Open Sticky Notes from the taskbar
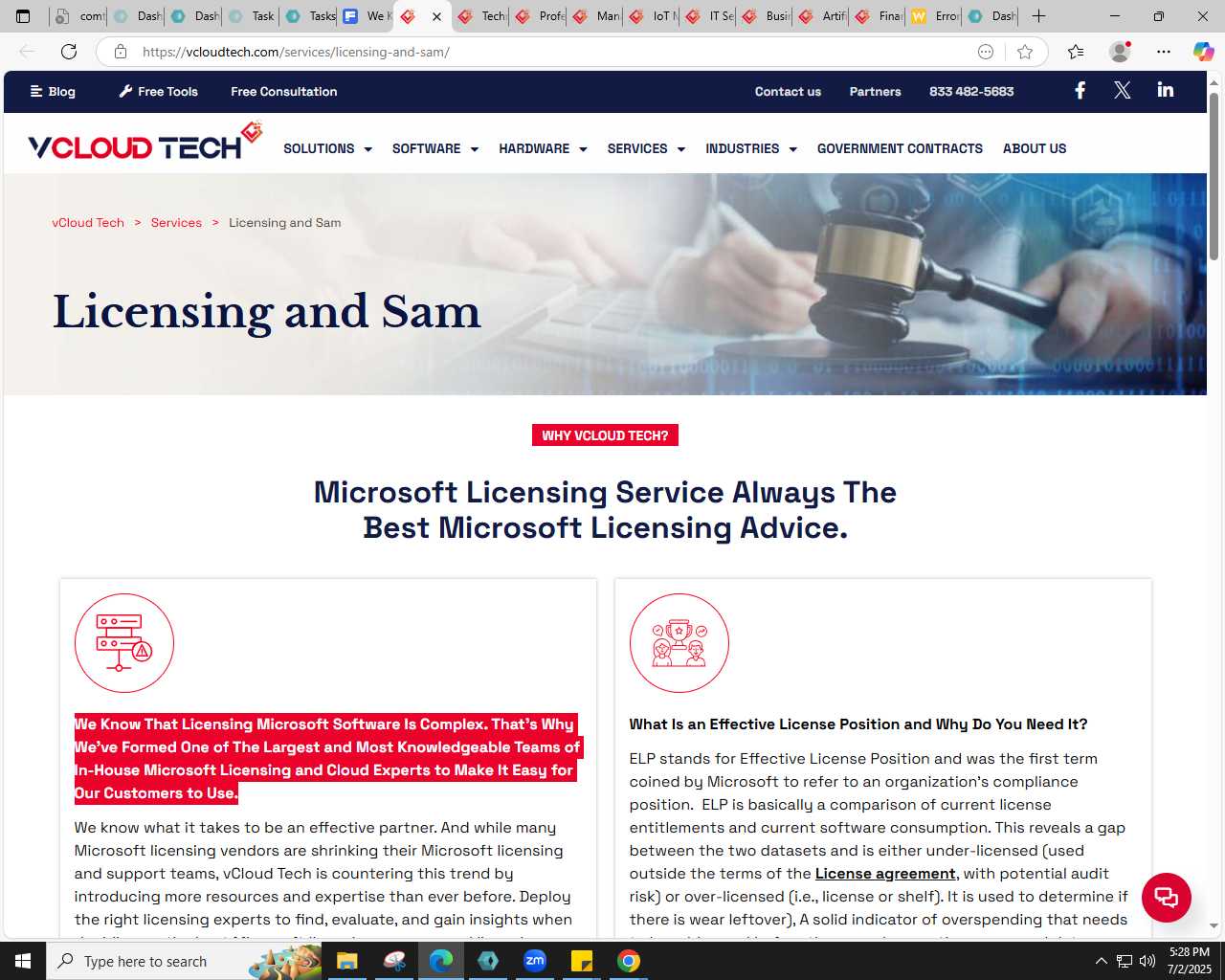This screenshot has width=1225, height=980. pos(582,961)
